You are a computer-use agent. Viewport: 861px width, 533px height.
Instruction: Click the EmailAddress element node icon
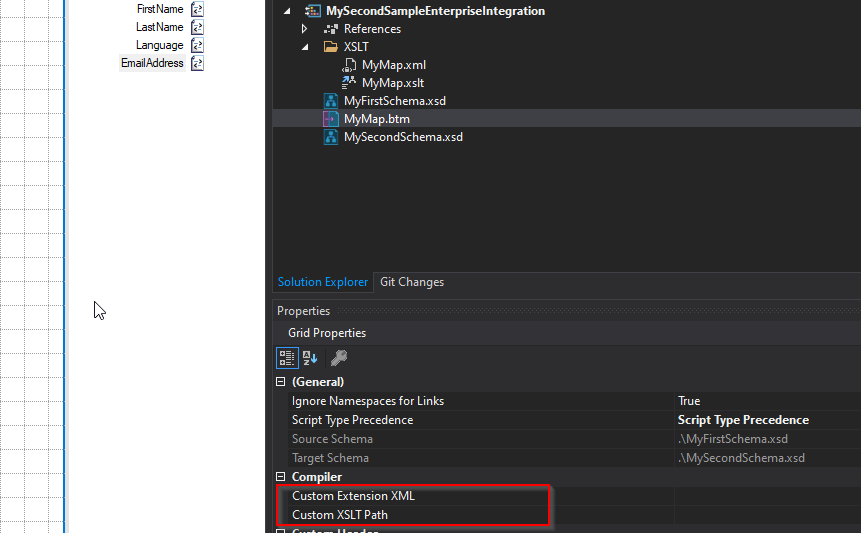click(198, 63)
